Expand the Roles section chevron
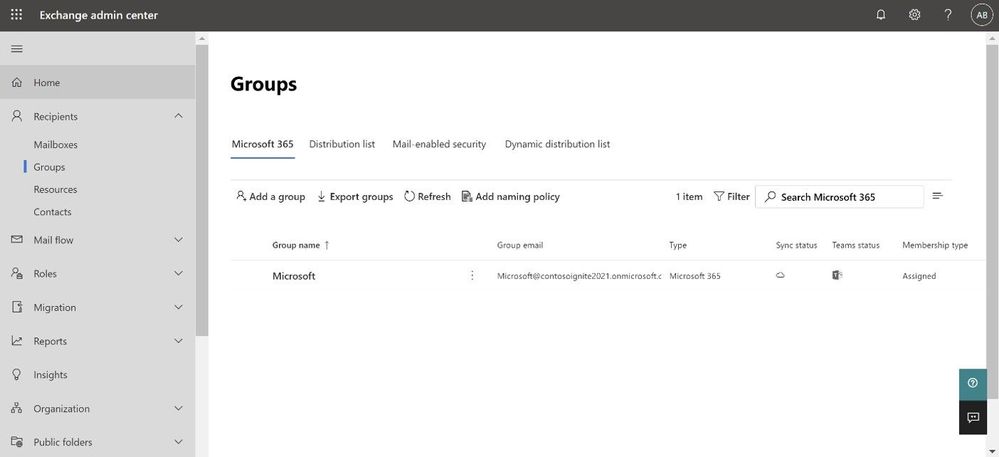 pyautogui.click(x=178, y=273)
